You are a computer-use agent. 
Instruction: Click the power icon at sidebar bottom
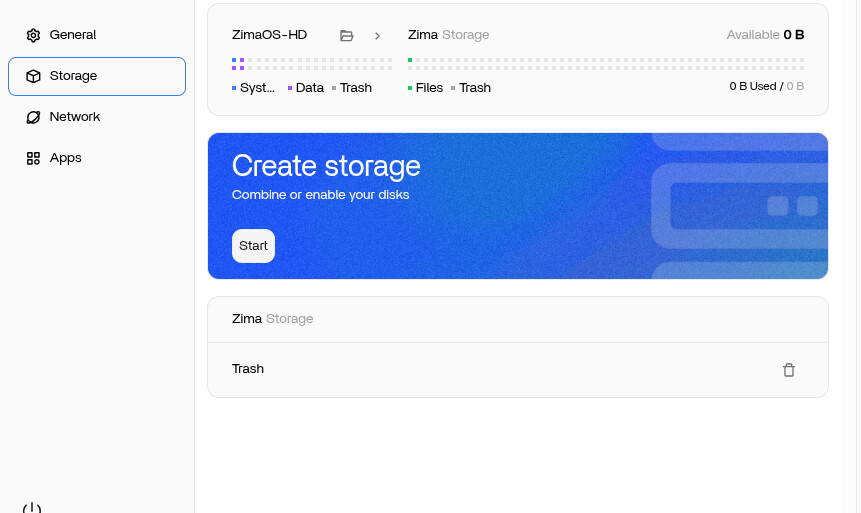(32, 508)
